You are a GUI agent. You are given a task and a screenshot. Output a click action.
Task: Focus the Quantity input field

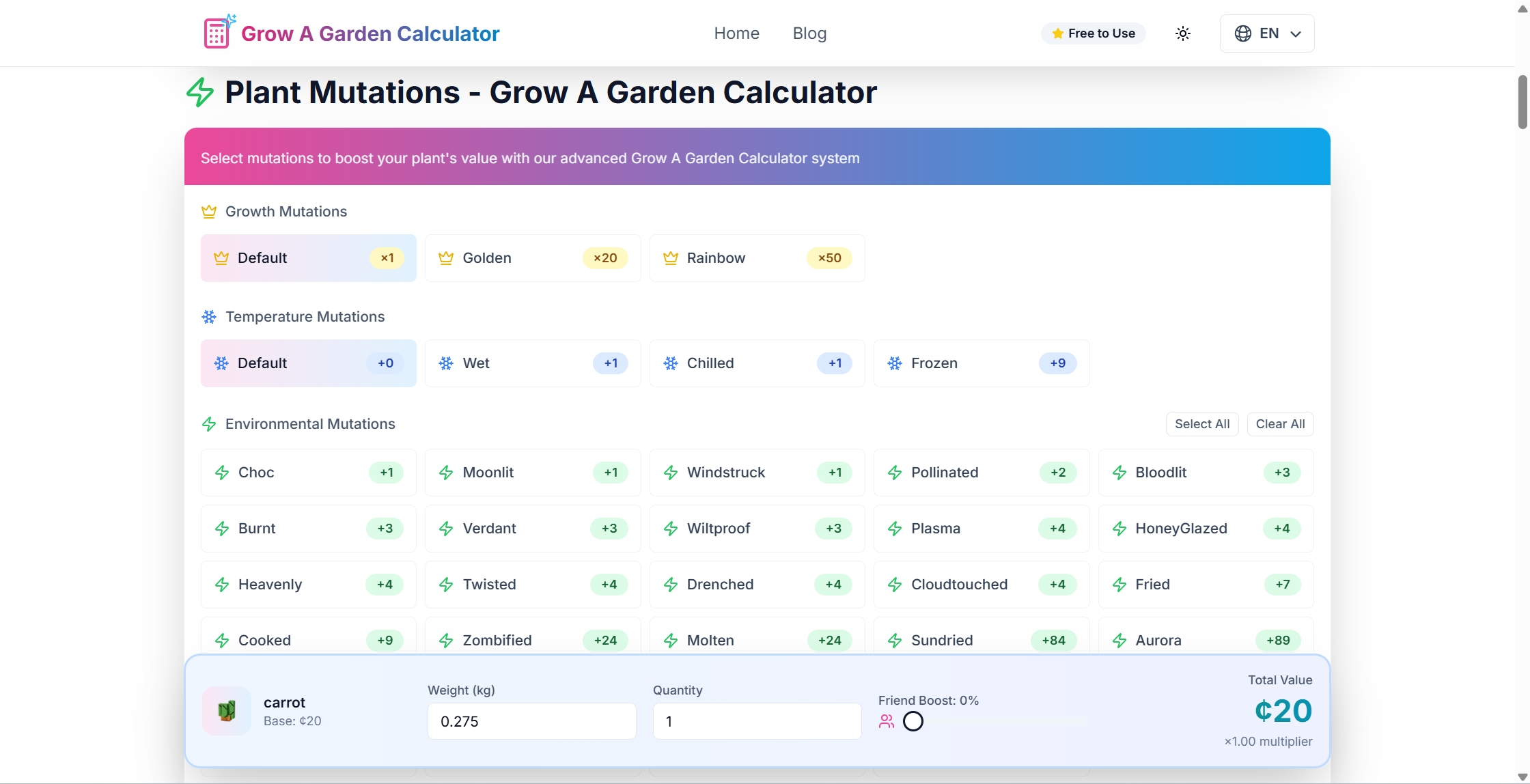tap(757, 721)
